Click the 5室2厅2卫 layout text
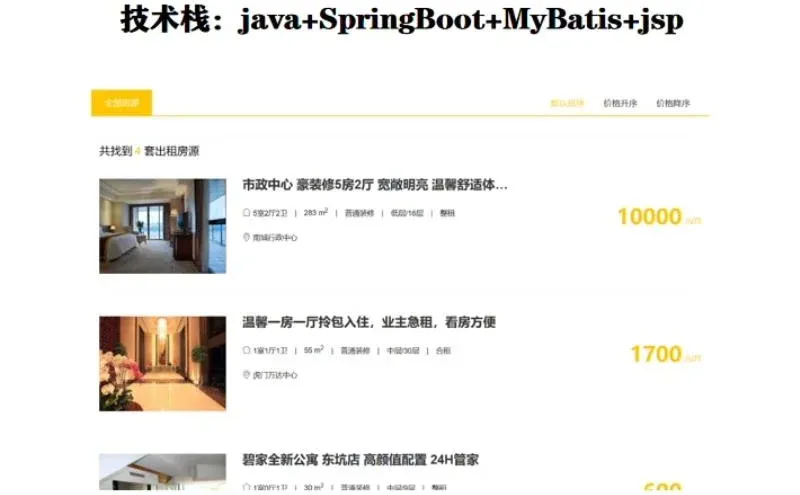 pyautogui.click(x=270, y=213)
